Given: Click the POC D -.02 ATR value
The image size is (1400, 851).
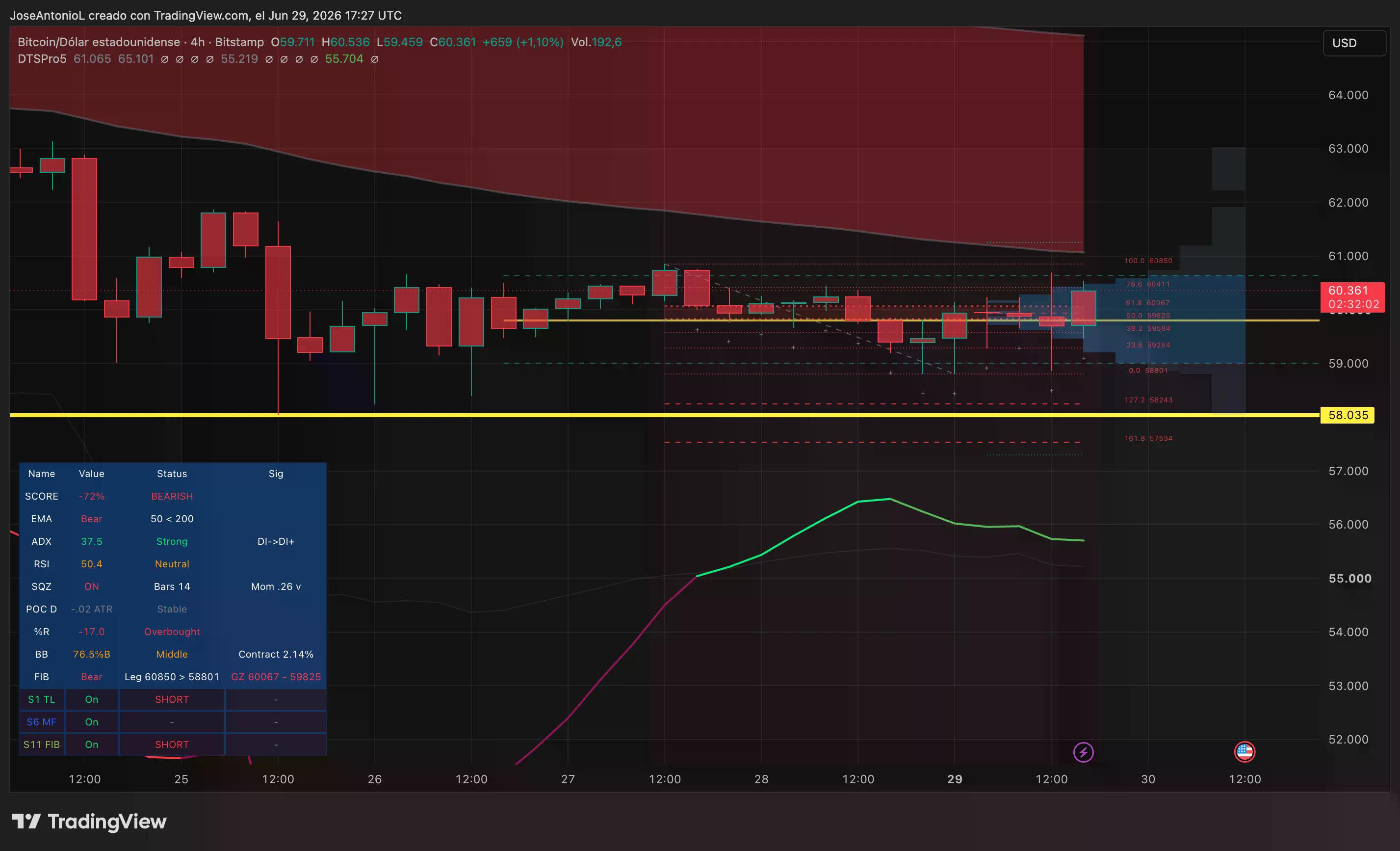Looking at the screenshot, I should 91,610.
